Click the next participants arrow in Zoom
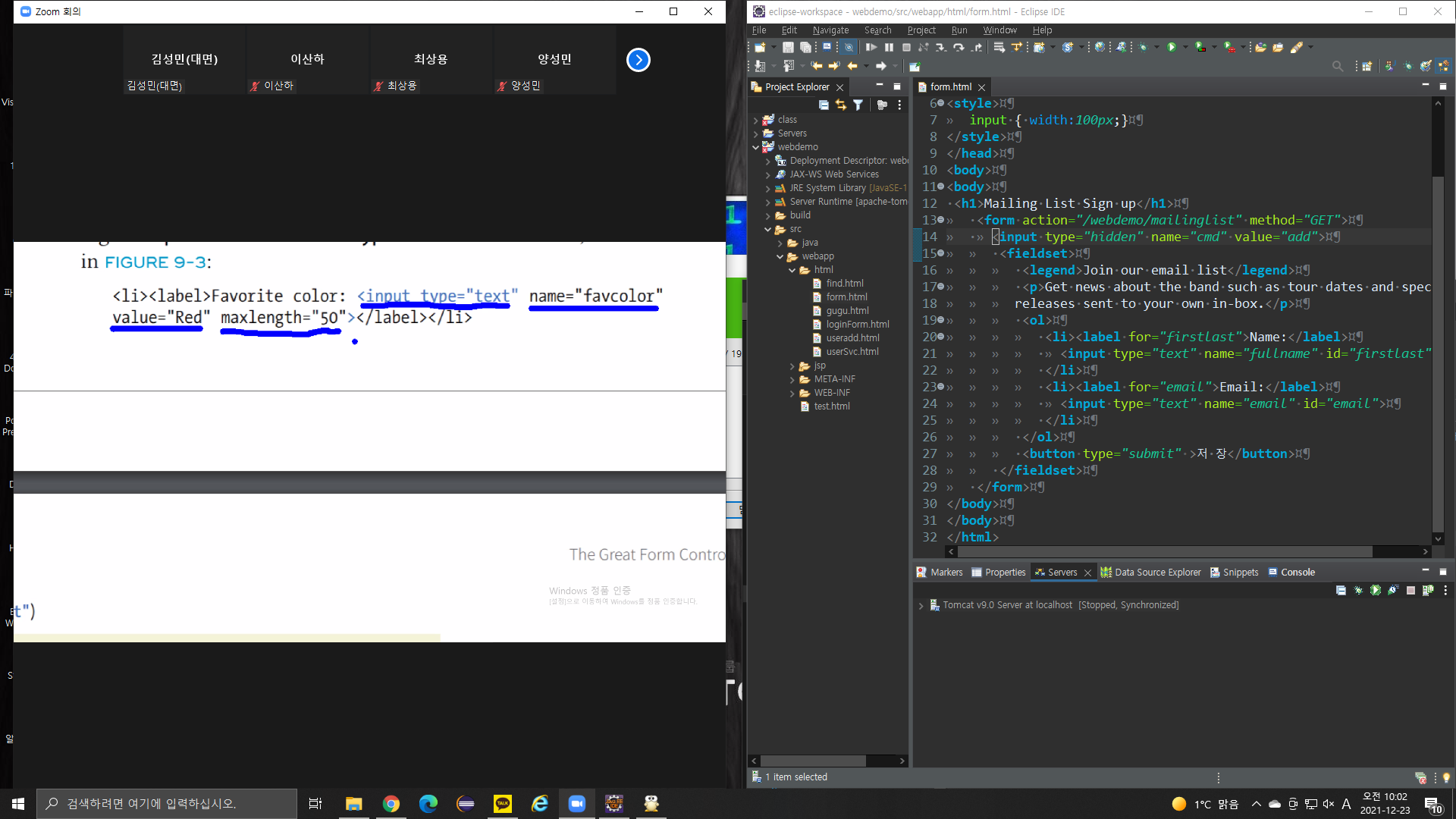The width and height of the screenshot is (1456, 819). pos(638,60)
